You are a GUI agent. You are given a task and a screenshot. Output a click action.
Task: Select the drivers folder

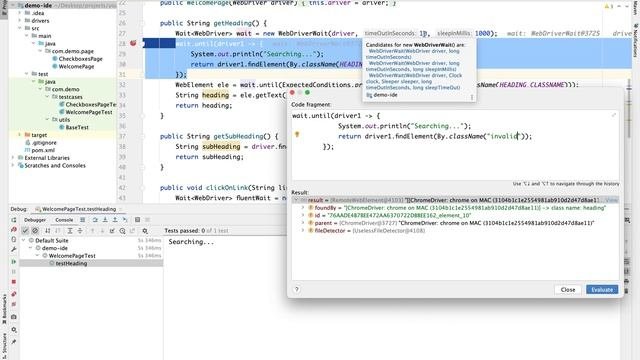click(x=37, y=20)
